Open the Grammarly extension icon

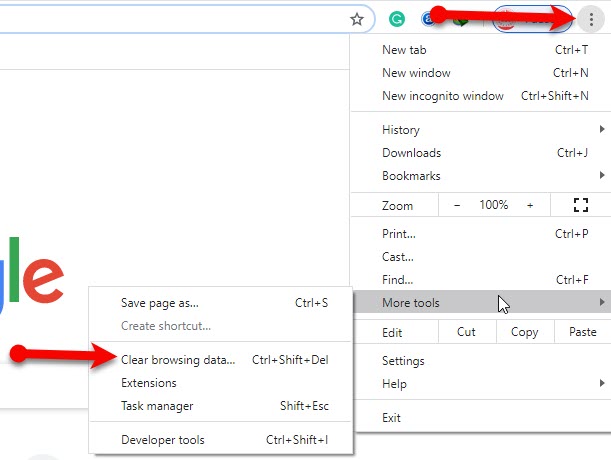click(x=397, y=18)
